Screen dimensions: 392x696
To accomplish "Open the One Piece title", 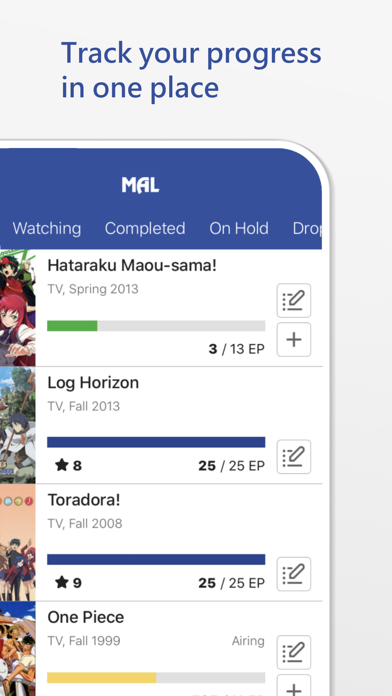I will coord(86,617).
